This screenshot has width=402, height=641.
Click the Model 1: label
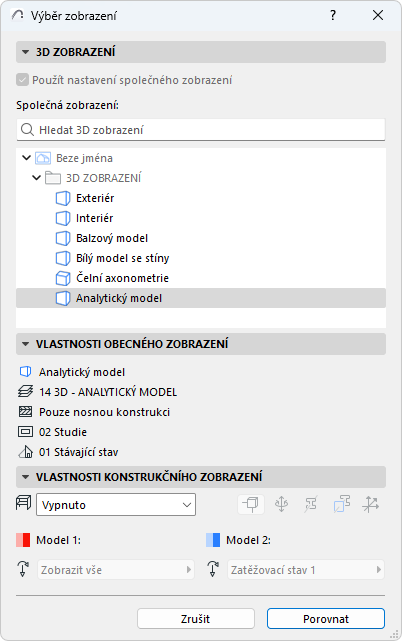(58, 540)
